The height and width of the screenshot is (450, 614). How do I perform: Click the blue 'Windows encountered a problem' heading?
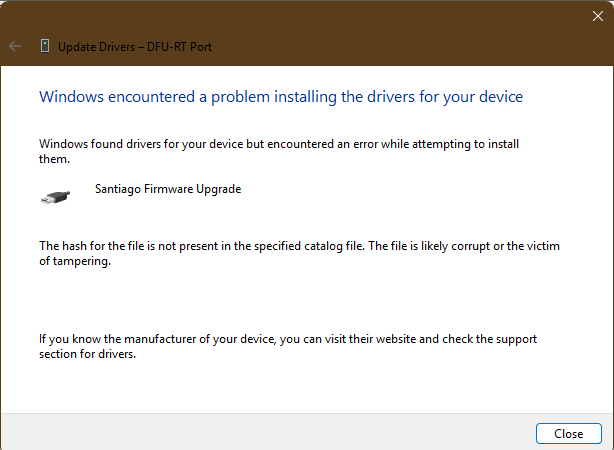coord(281,97)
